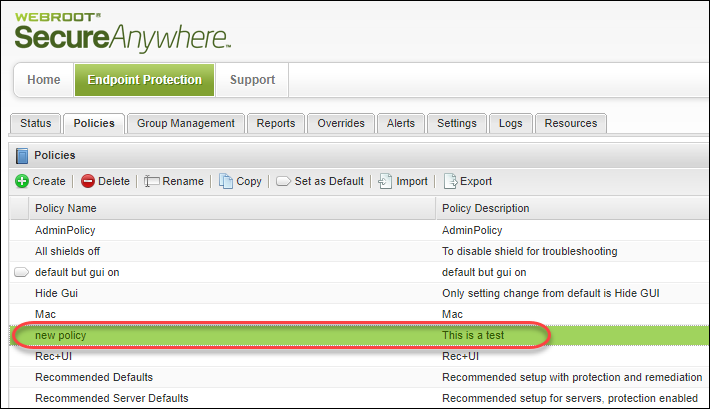Click the Import button label

click(412, 181)
